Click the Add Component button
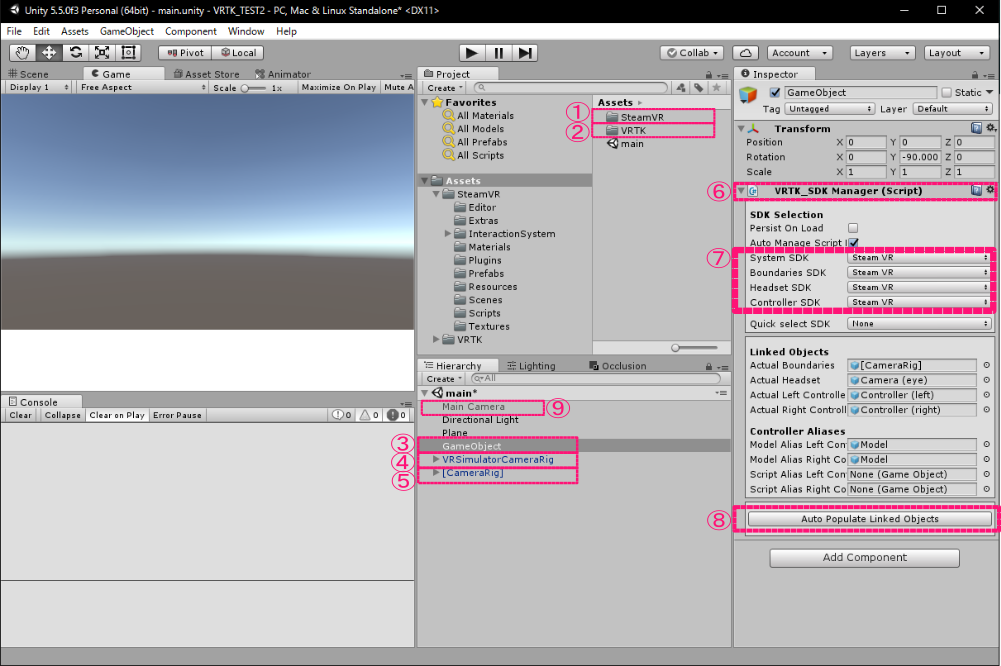1001x666 pixels. (x=863, y=558)
